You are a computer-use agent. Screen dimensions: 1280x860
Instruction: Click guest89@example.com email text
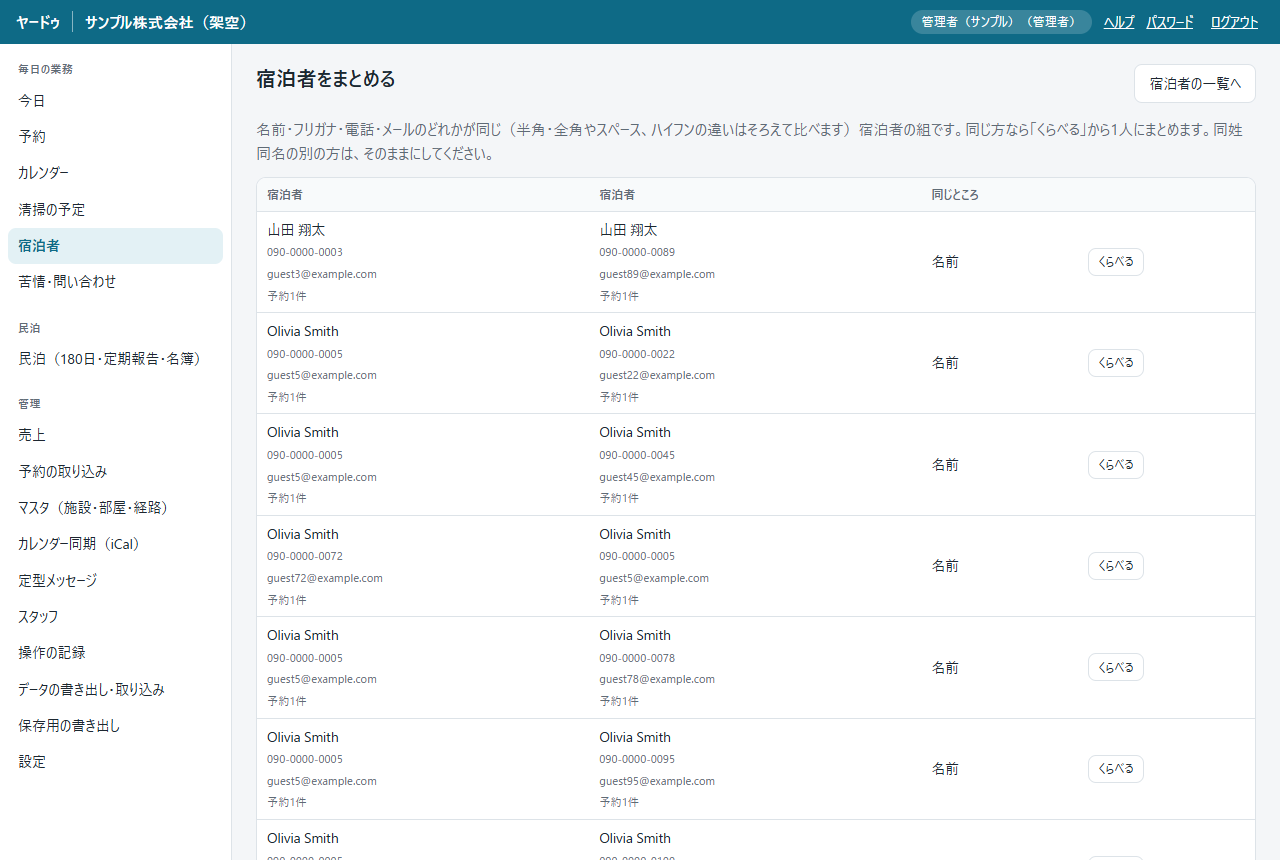[657, 274]
